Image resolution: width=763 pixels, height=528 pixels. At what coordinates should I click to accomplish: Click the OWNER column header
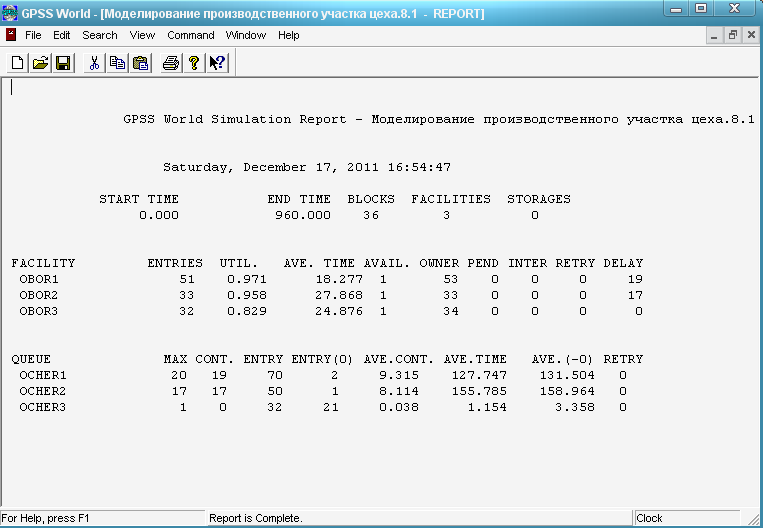click(x=439, y=263)
